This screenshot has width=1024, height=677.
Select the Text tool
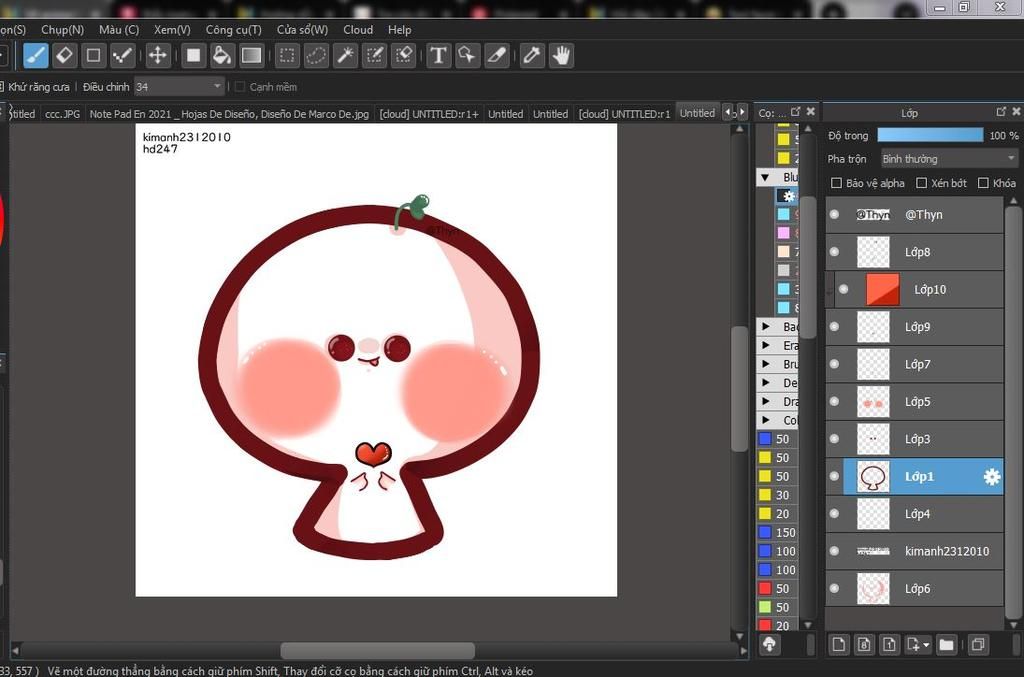pos(439,56)
